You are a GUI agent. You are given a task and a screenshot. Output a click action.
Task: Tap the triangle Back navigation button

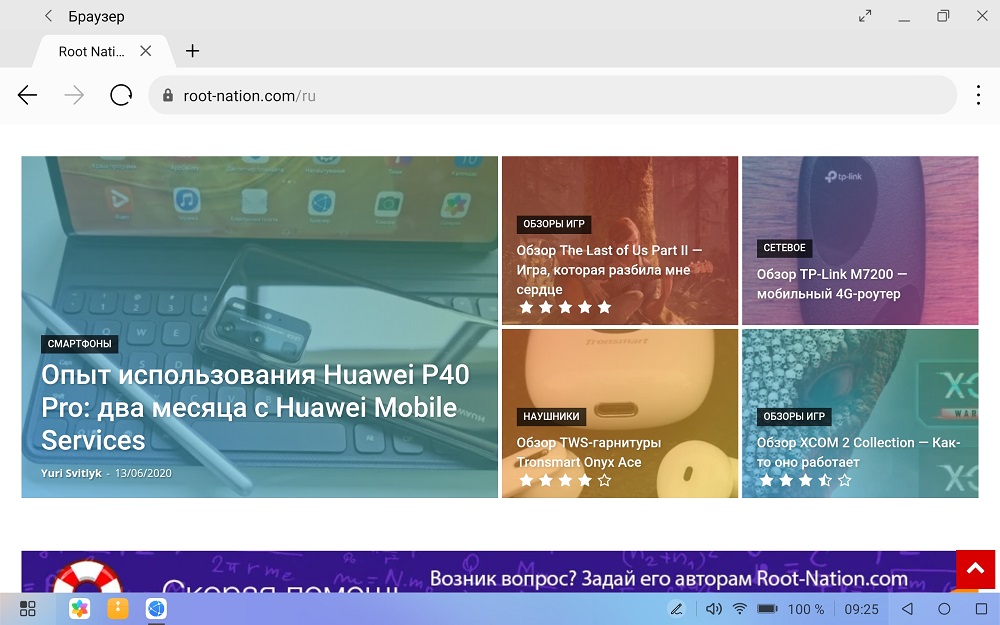(907, 609)
